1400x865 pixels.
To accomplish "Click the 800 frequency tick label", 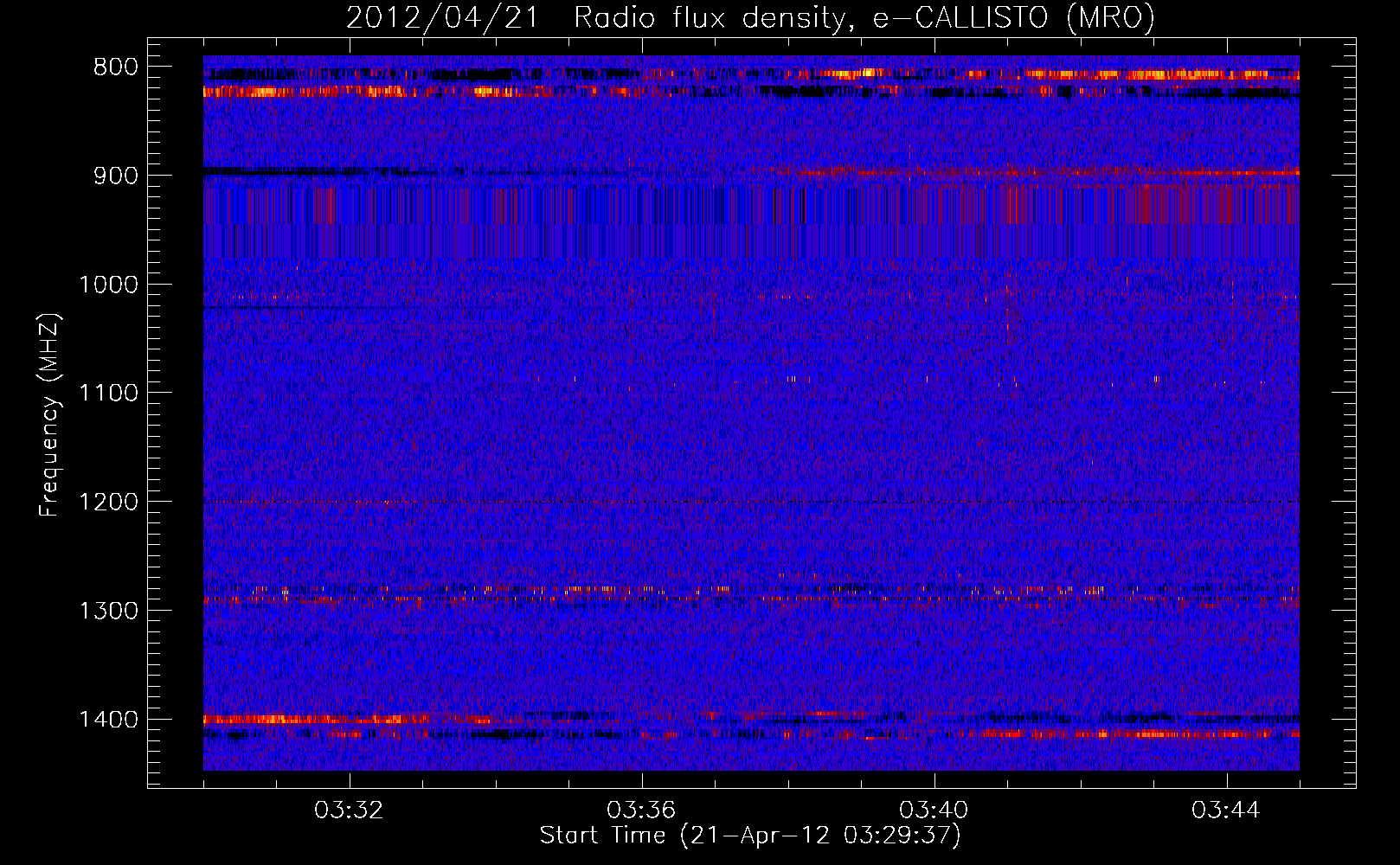I will click(115, 67).
